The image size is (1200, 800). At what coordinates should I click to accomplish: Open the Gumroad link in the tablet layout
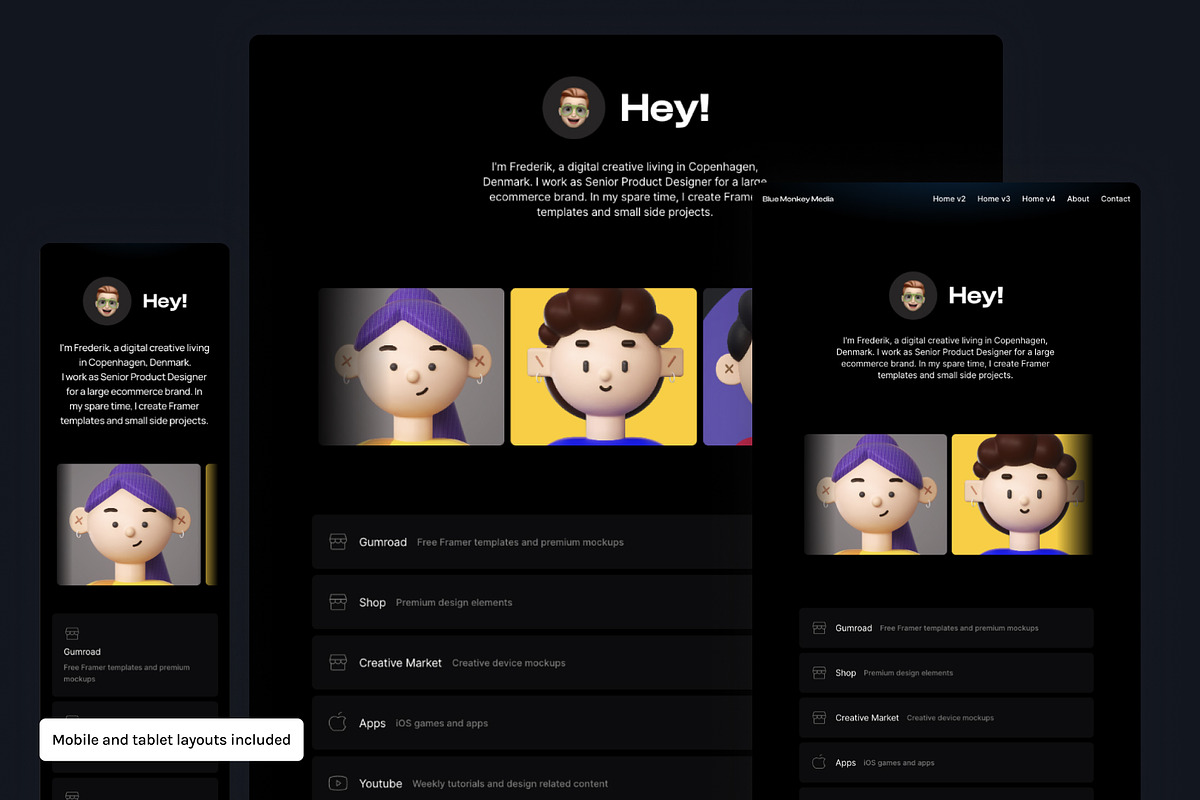coord(946,628)
